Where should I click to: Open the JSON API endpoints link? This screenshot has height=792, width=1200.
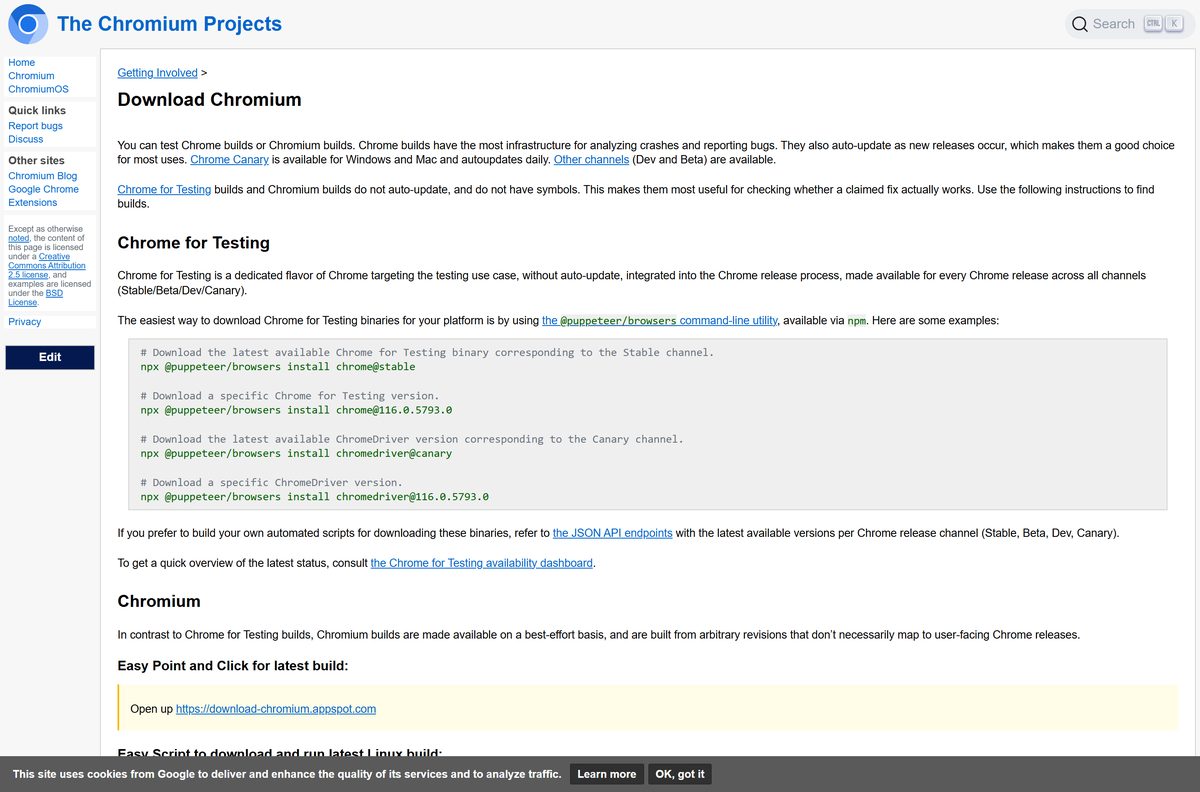612,533
